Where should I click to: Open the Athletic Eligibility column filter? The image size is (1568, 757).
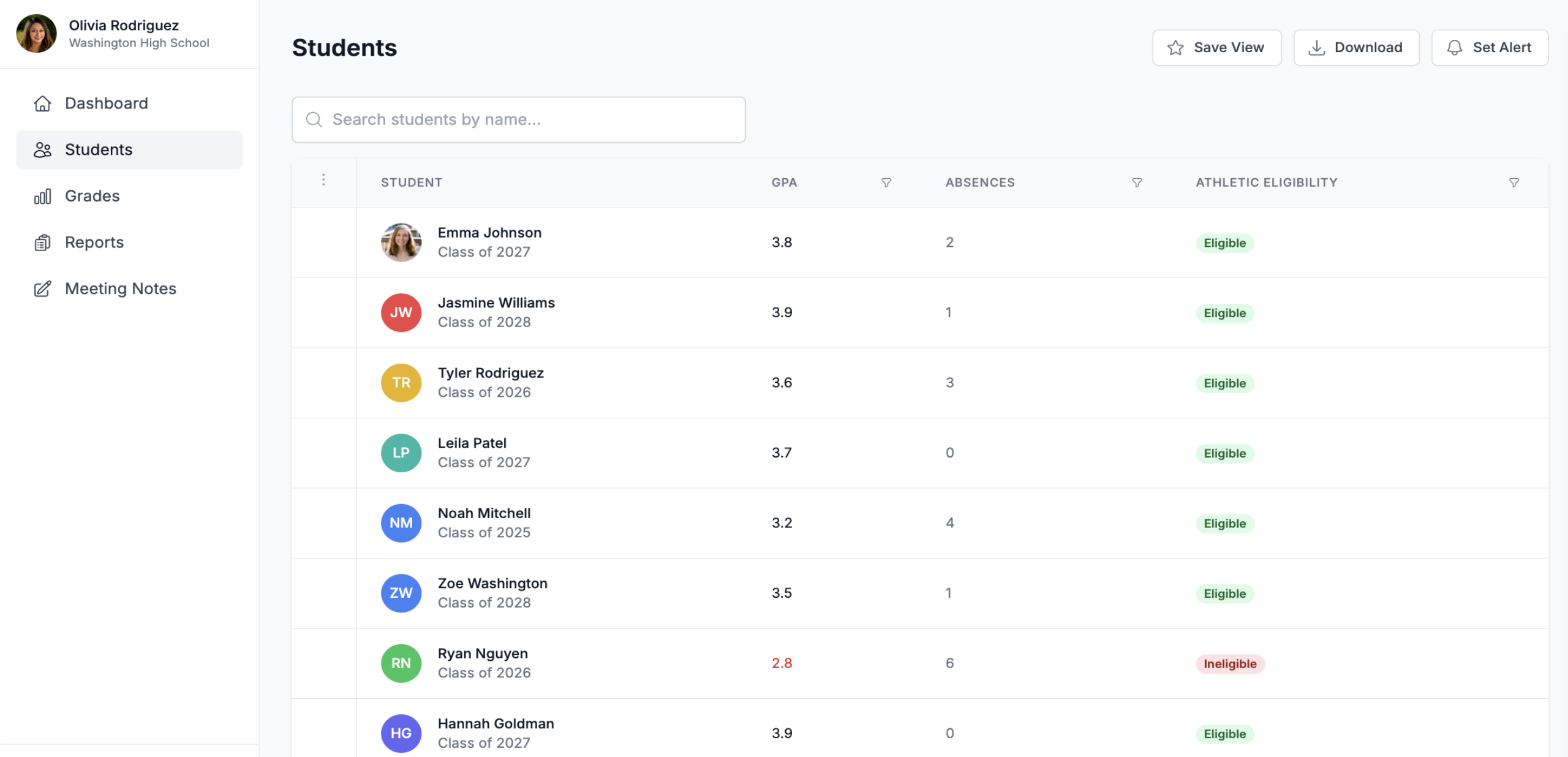[x=1513, y=183]
